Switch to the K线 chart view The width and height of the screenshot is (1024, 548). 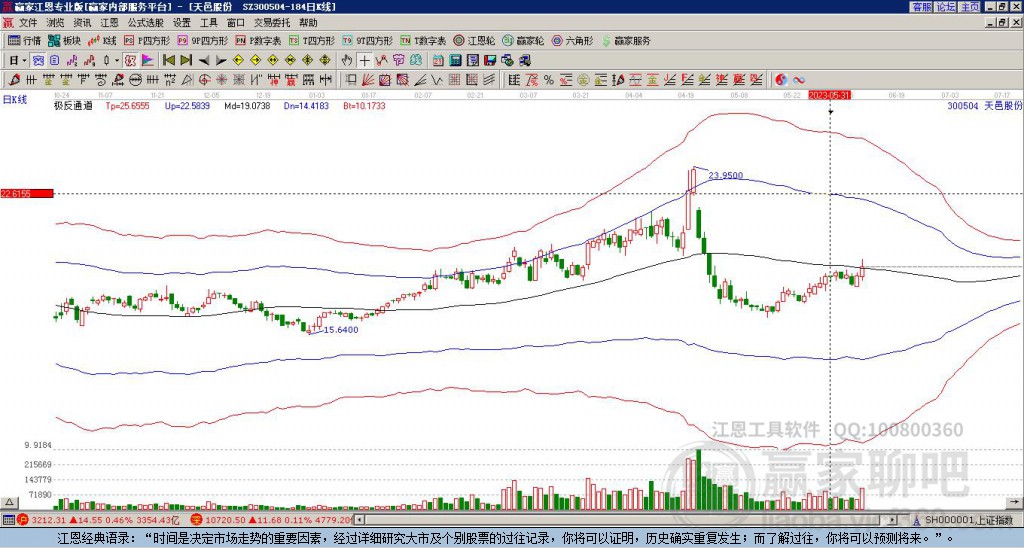101,40
